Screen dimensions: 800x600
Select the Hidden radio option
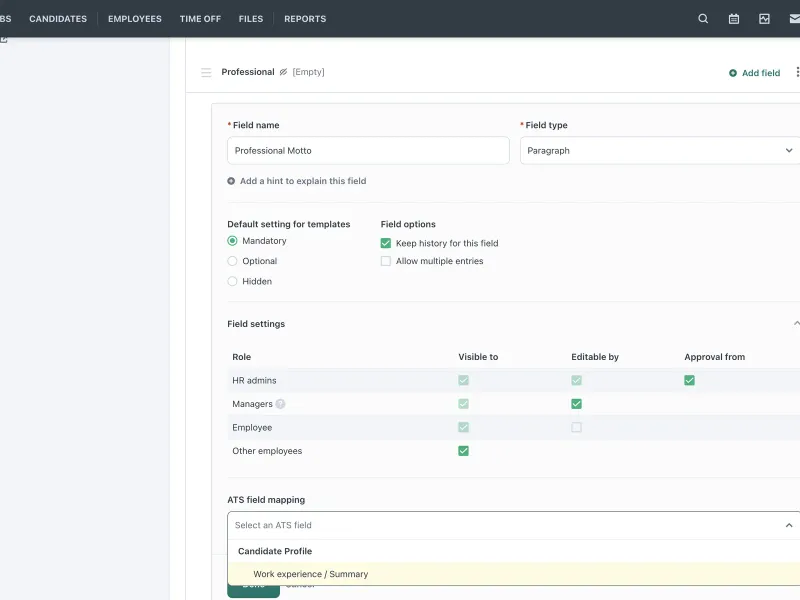(232, 281)
